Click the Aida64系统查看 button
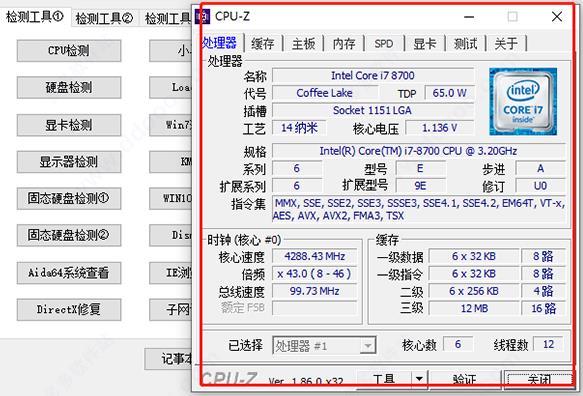 (69, 273)
